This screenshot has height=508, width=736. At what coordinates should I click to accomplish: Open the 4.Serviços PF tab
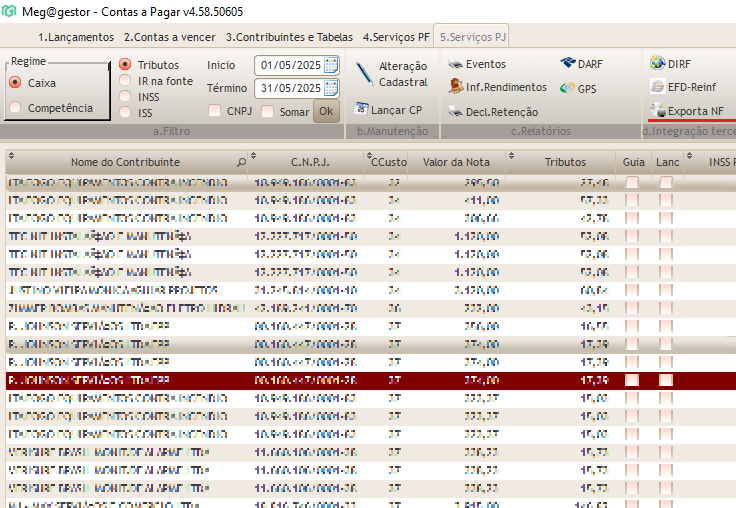(396, 37)
